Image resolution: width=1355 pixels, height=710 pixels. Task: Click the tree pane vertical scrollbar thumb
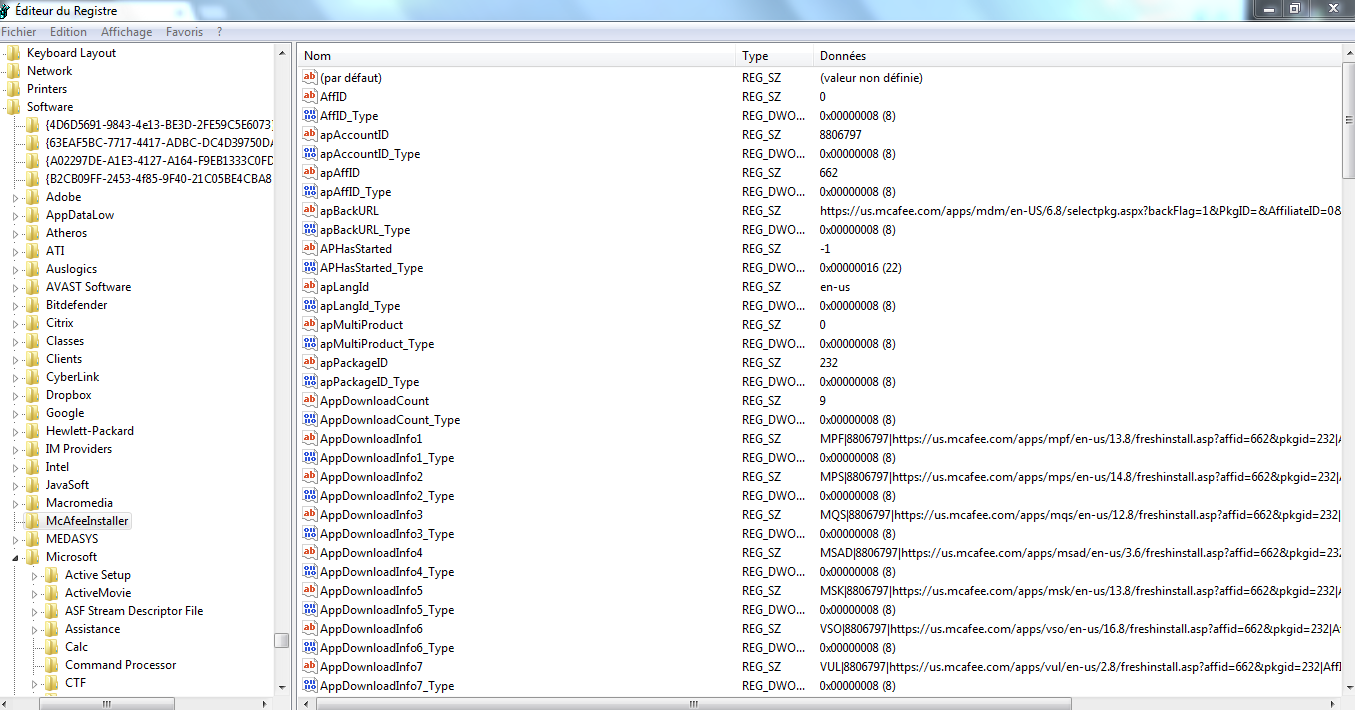pos(282,640)
